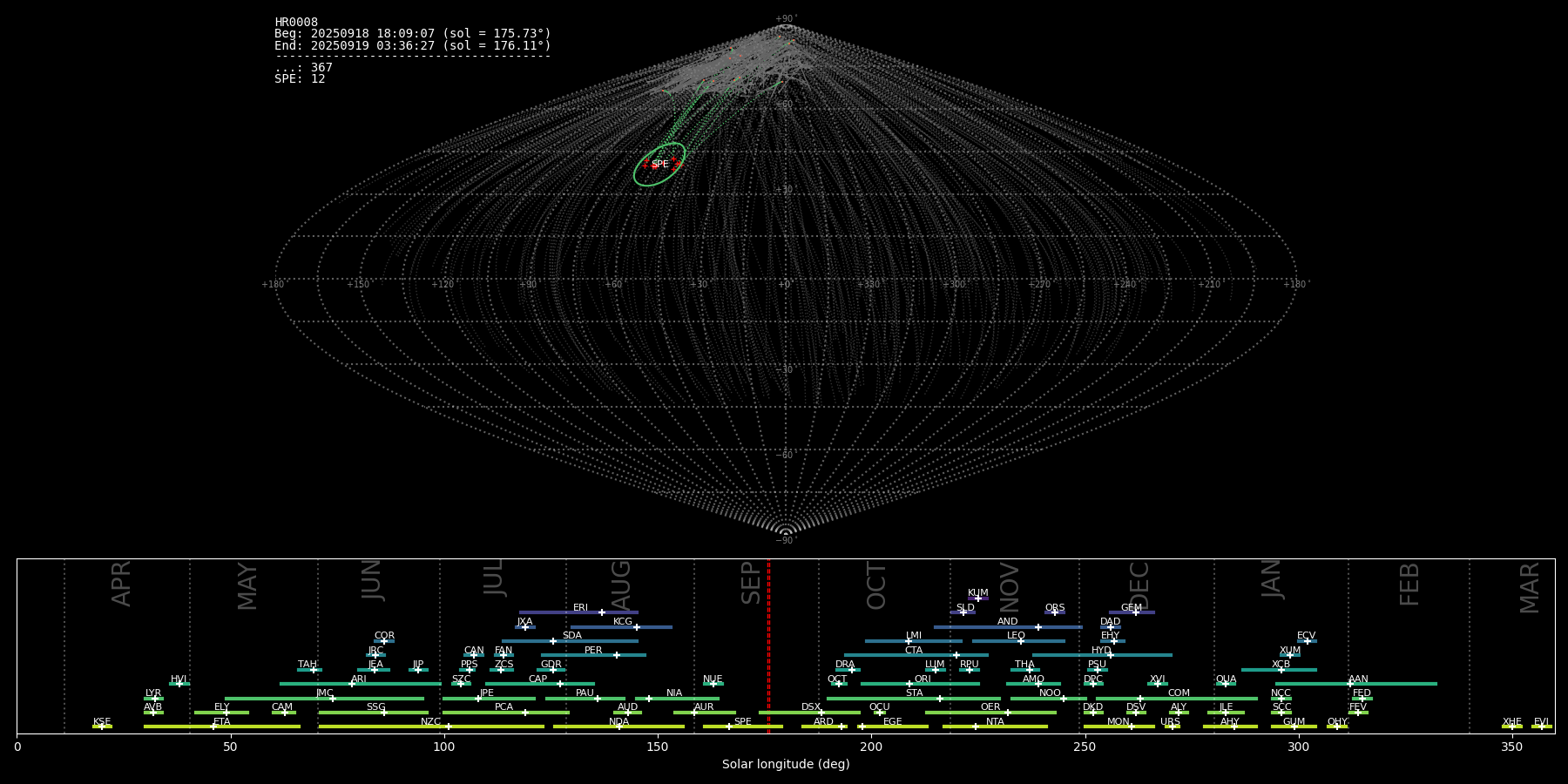Select the ERI peak cross marker
Screen dimensions: 1568x784
pyautogui.click(x=602, y=612)
